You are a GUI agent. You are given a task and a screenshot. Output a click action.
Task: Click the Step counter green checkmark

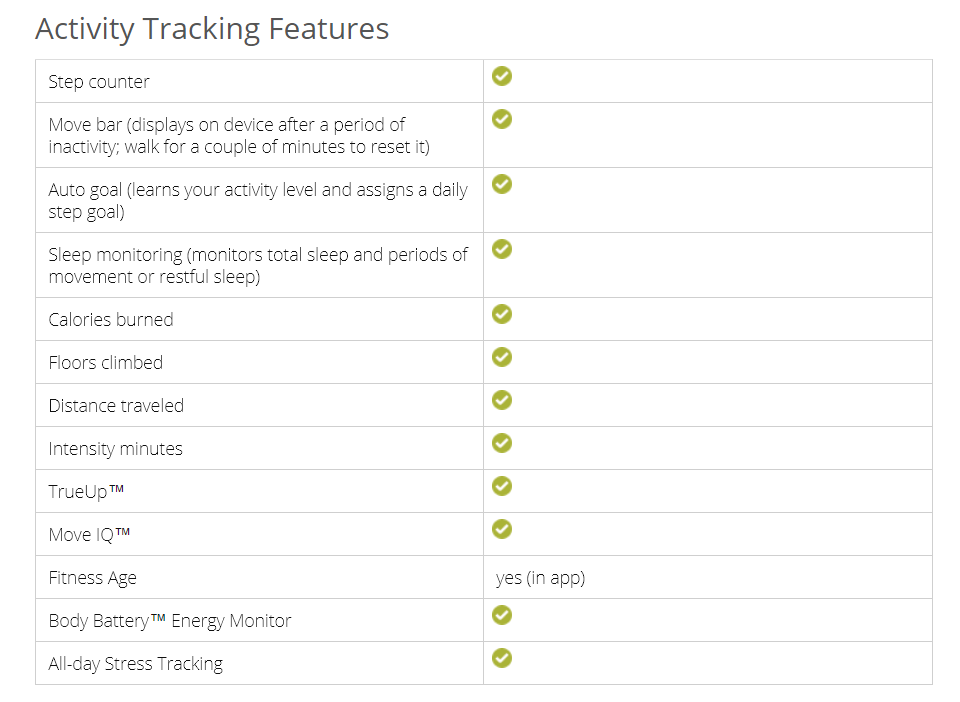(502, 76)
